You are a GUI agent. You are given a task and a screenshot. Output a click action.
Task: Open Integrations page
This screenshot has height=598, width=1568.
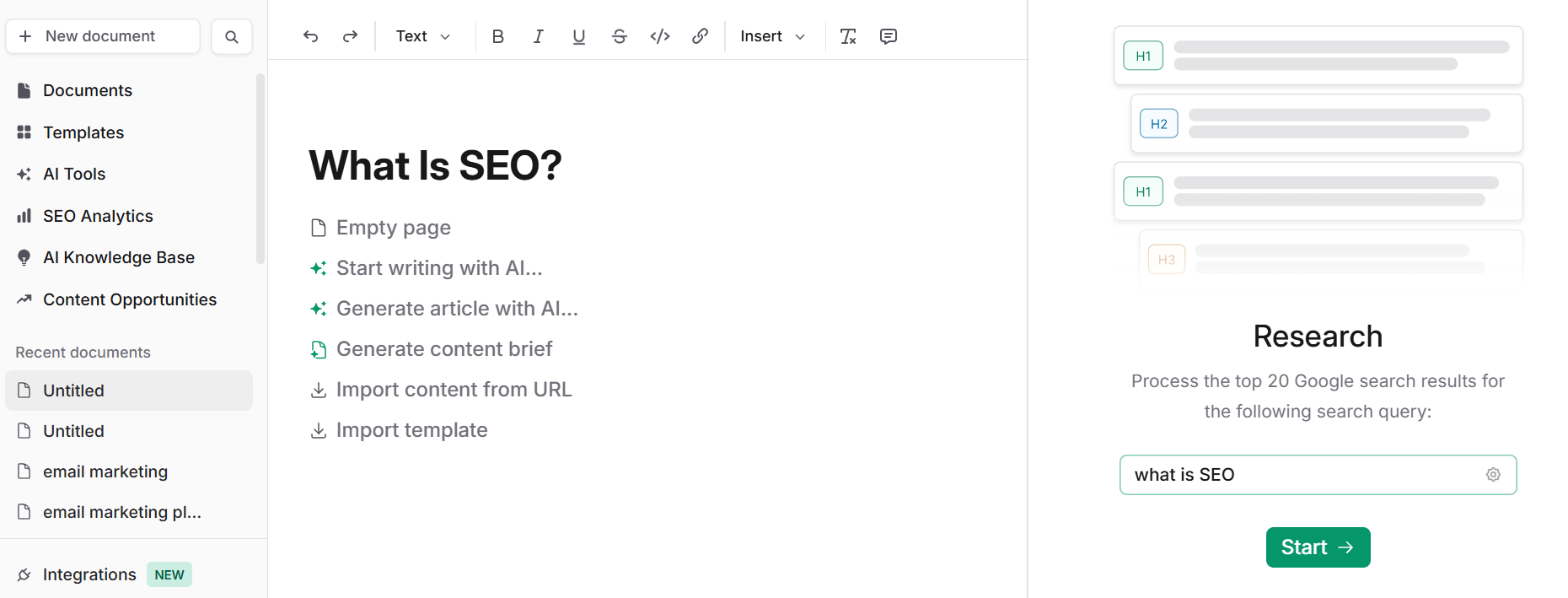(x=89, y=574)
